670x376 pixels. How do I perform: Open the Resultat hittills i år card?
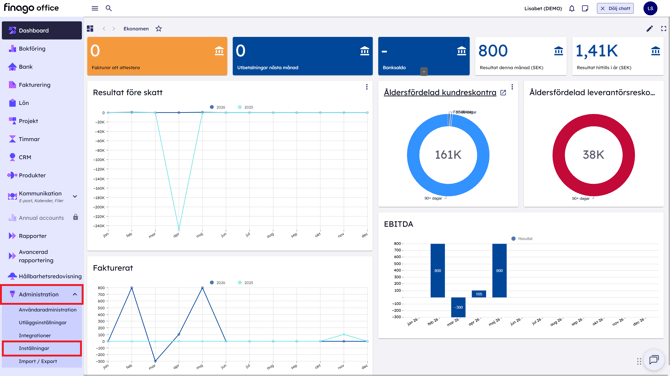tap(618, 56)
